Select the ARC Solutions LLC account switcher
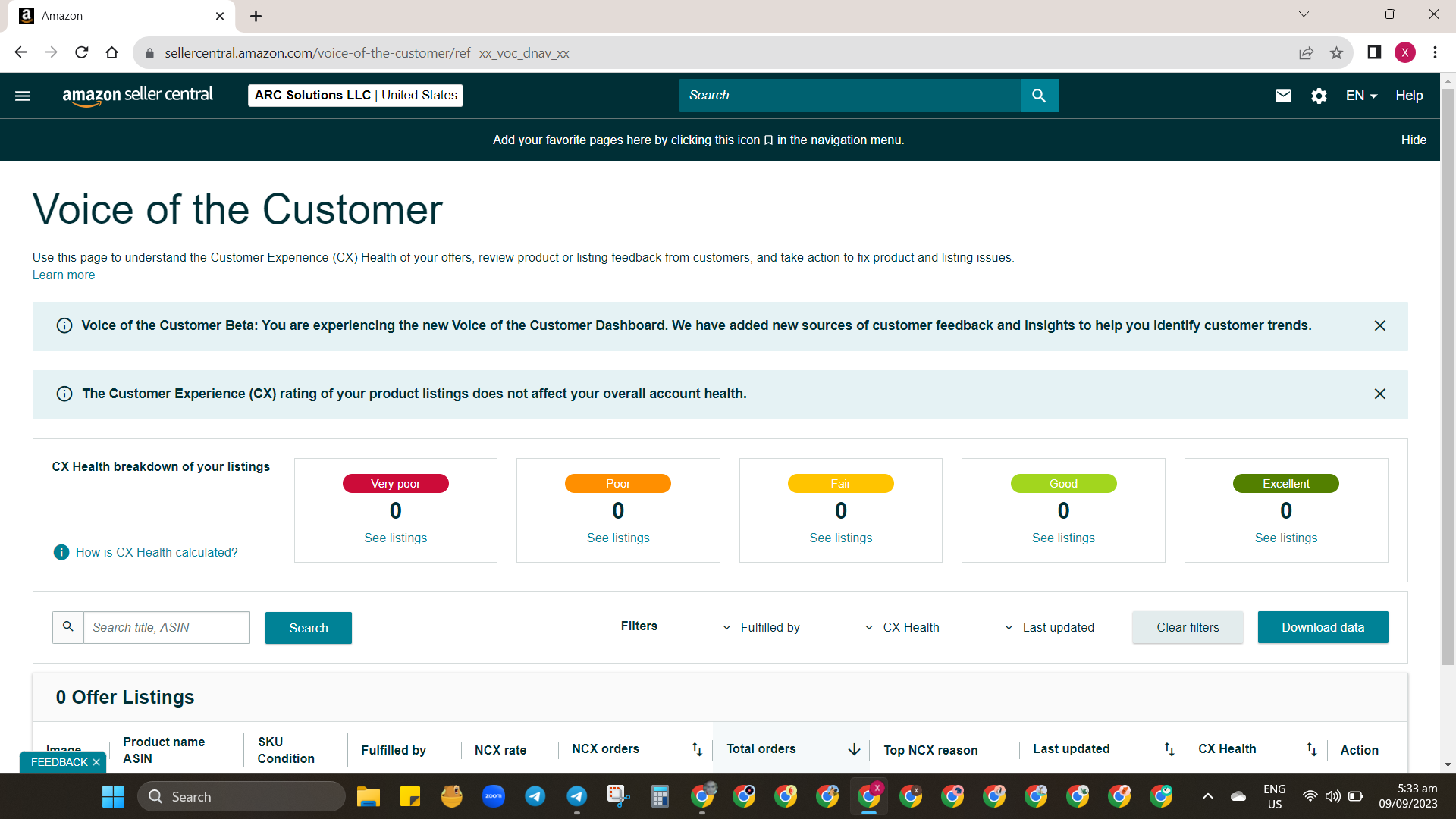The image size is (1456, 819). (x=356, y=96)
